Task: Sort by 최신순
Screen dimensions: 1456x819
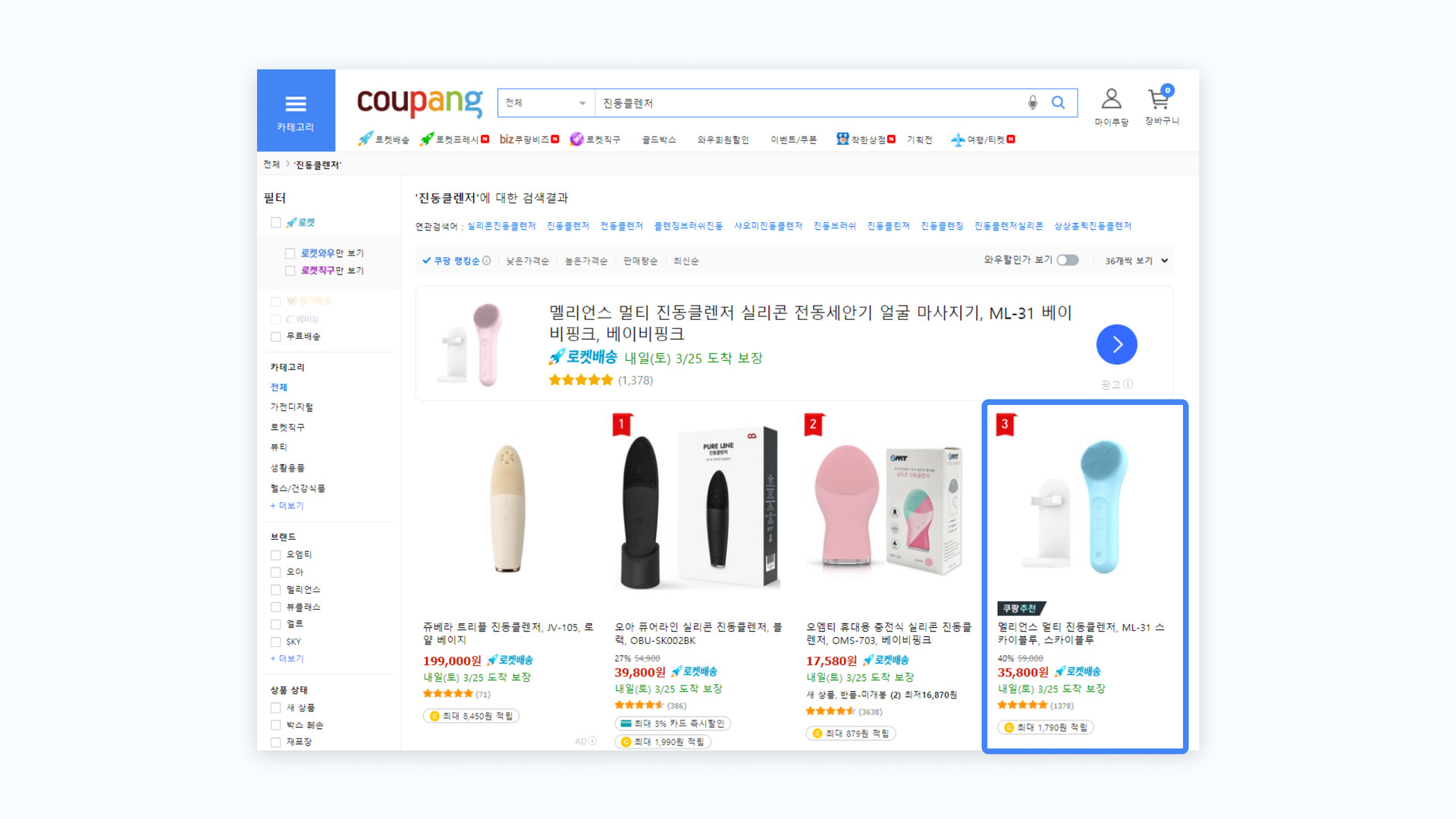Action: pyautogui.click(x=686, y=261)
